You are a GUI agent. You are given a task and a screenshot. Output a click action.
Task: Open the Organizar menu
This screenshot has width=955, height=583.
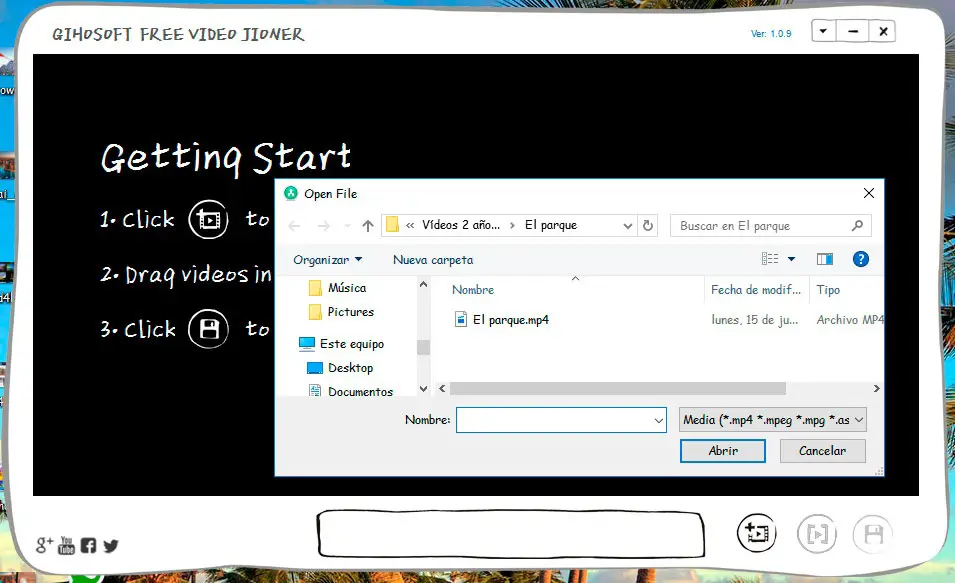(328, 260)
